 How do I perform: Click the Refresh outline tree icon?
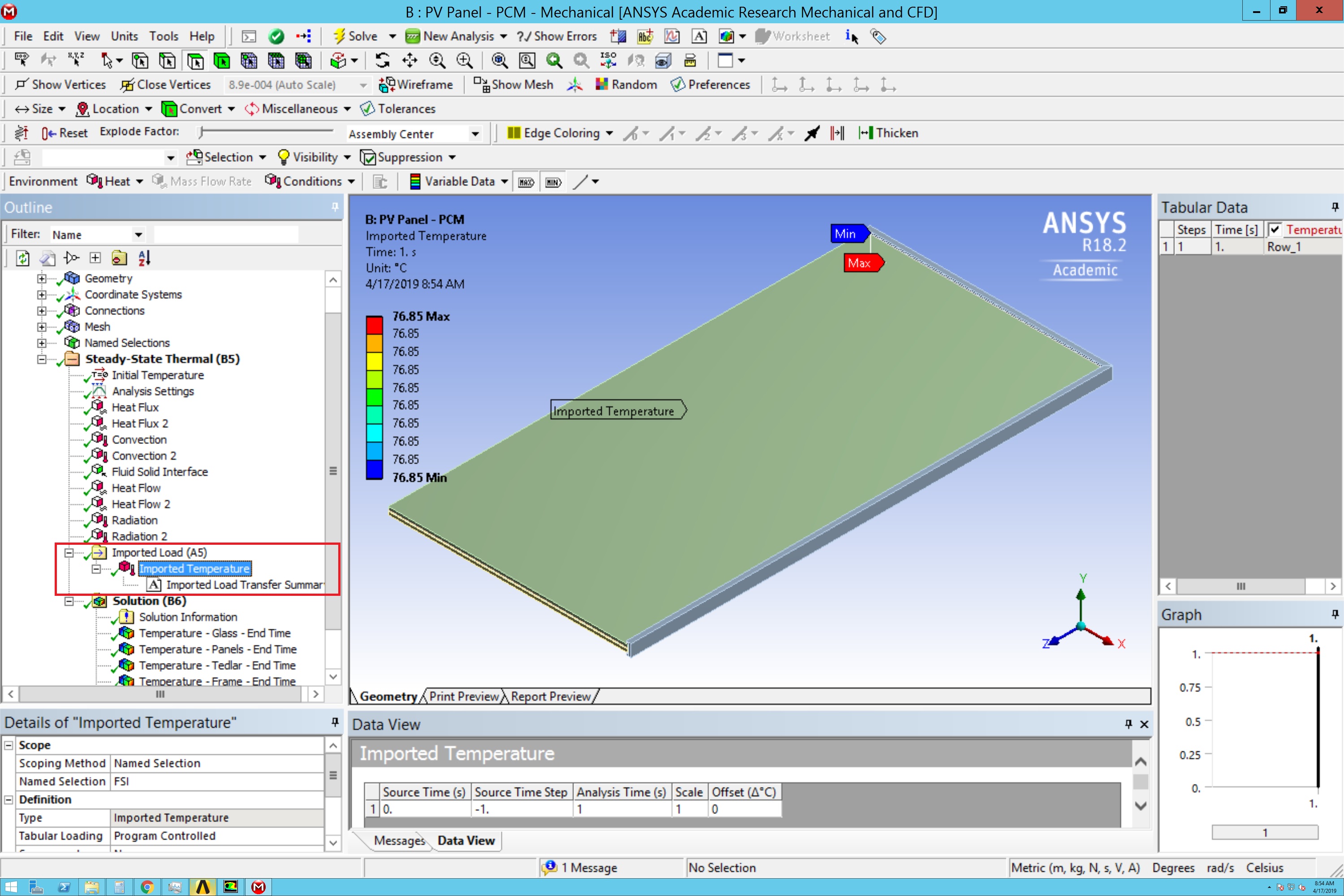[x=22, y=258]
